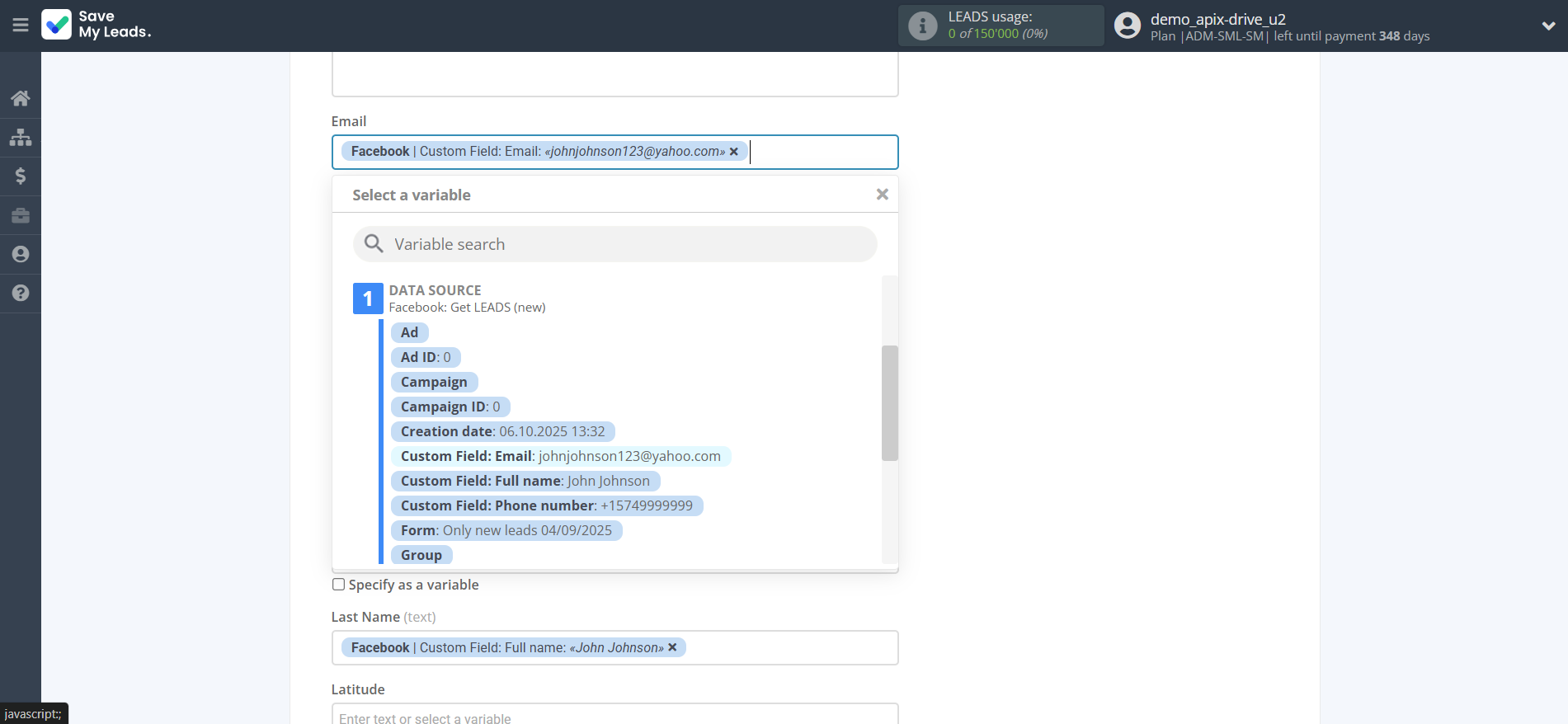The width and height of the screenshot is (1568, 724).
Task: Remove the Email variable tag from the Email field
Action: (734, 152)
